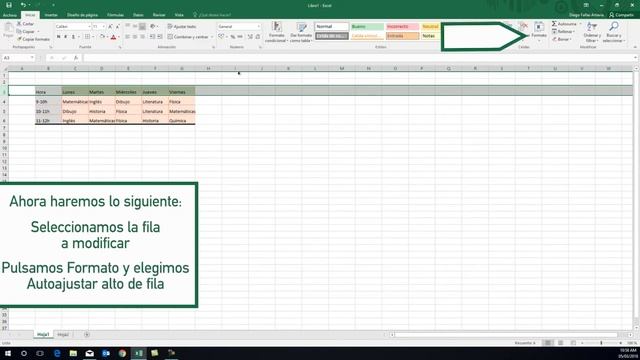Expand Combinar y centrar dropdown arrow
640x360 pixels.
(x=212, y=37)
